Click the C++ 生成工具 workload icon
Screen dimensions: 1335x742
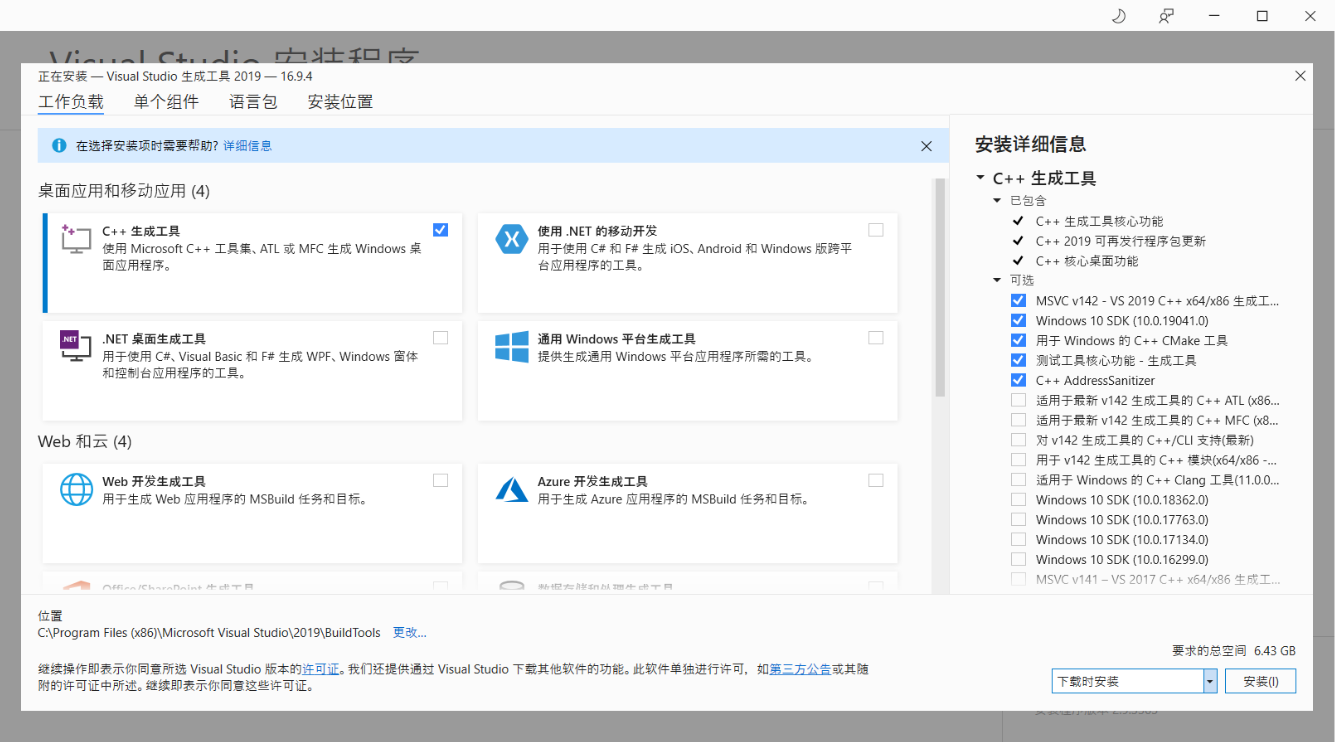tap(77, 239)
